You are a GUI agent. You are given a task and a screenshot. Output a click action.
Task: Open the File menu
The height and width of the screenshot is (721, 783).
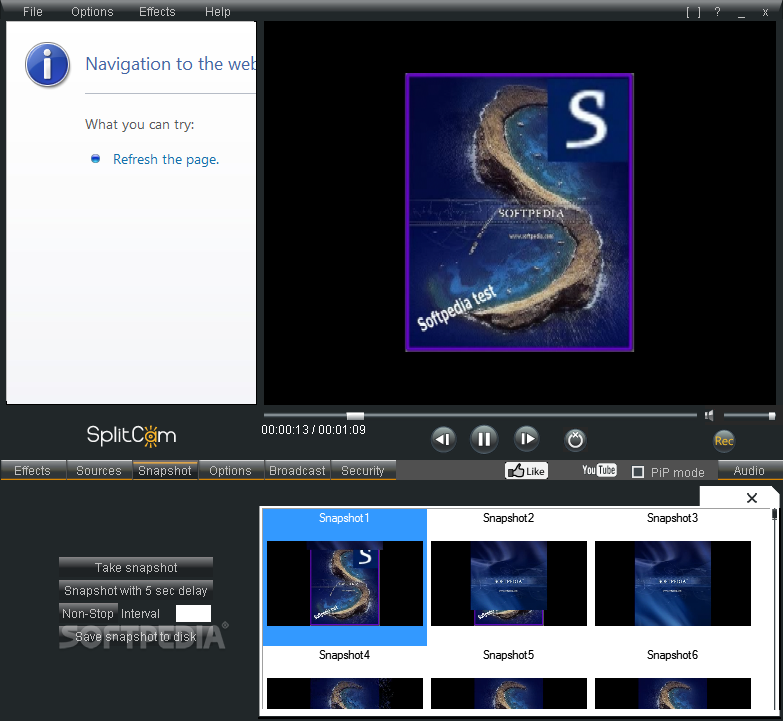click(x=32, y=11)
